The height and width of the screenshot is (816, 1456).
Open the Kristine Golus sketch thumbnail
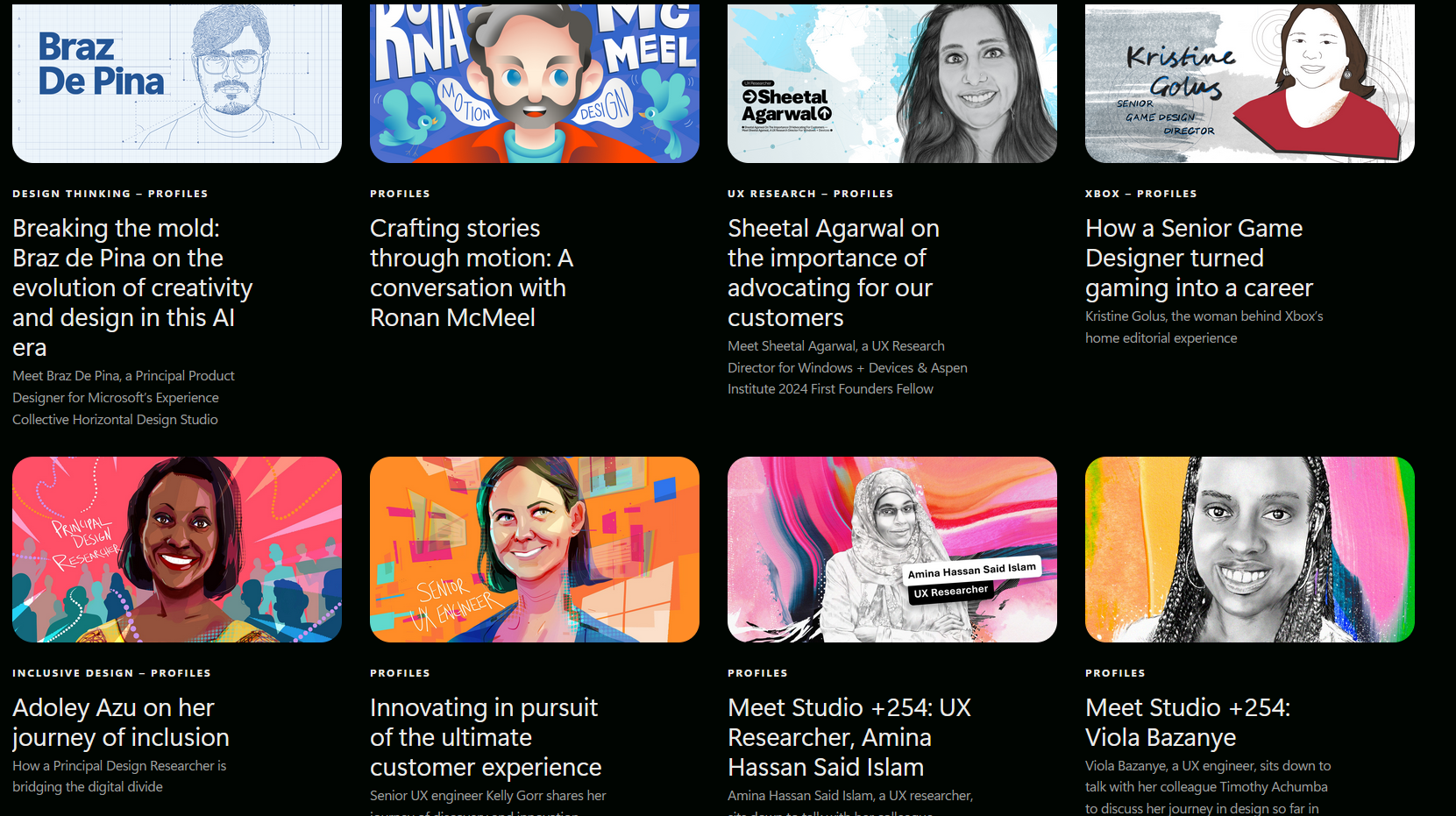(x=1250, y=82)
